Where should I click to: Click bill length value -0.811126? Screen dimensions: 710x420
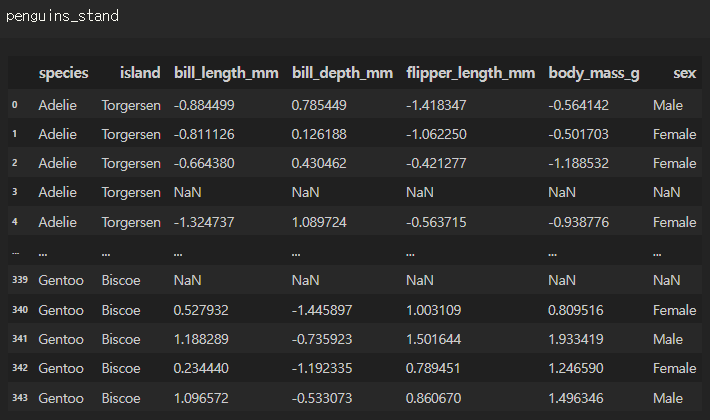(x=204, y=134)
